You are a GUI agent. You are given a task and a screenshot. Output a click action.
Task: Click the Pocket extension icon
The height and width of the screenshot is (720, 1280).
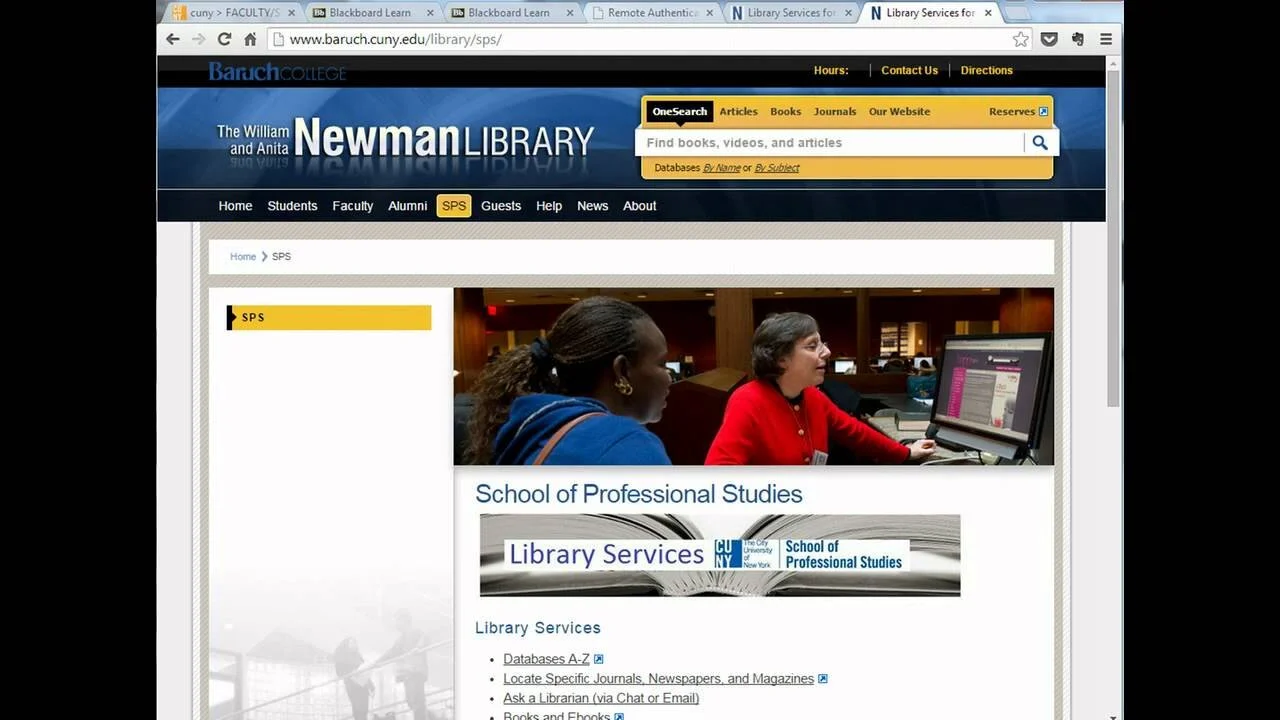1049,39
